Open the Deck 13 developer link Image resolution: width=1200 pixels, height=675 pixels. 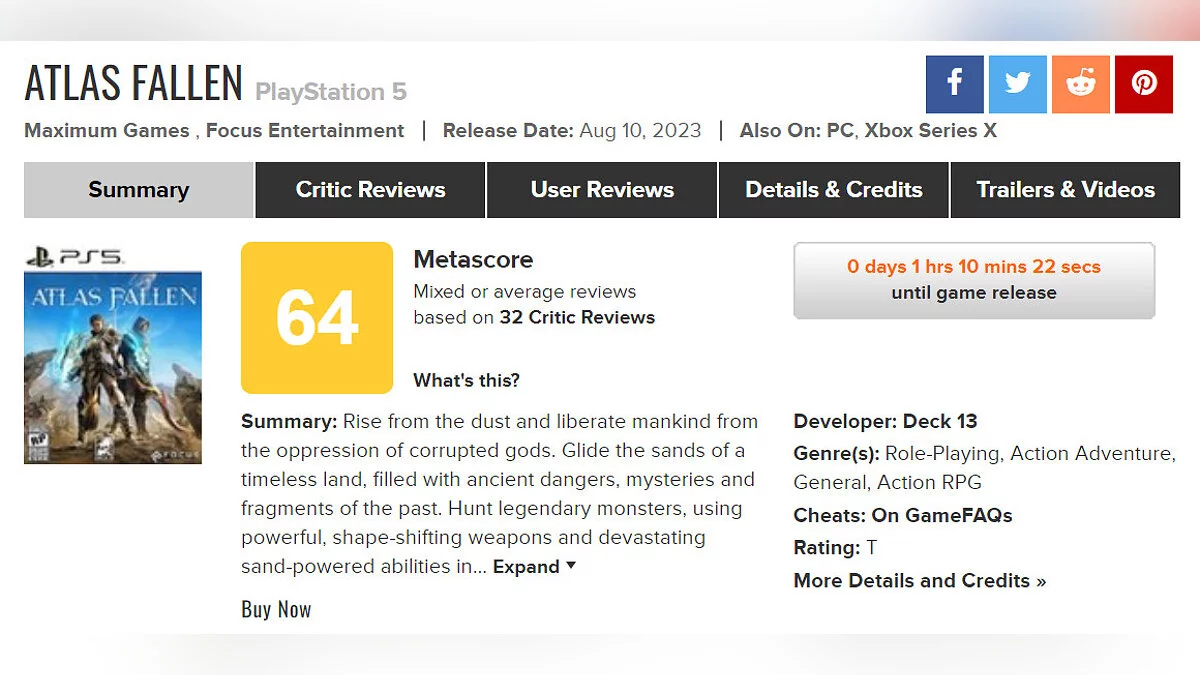pyautogui.click(x=940, y=421)
